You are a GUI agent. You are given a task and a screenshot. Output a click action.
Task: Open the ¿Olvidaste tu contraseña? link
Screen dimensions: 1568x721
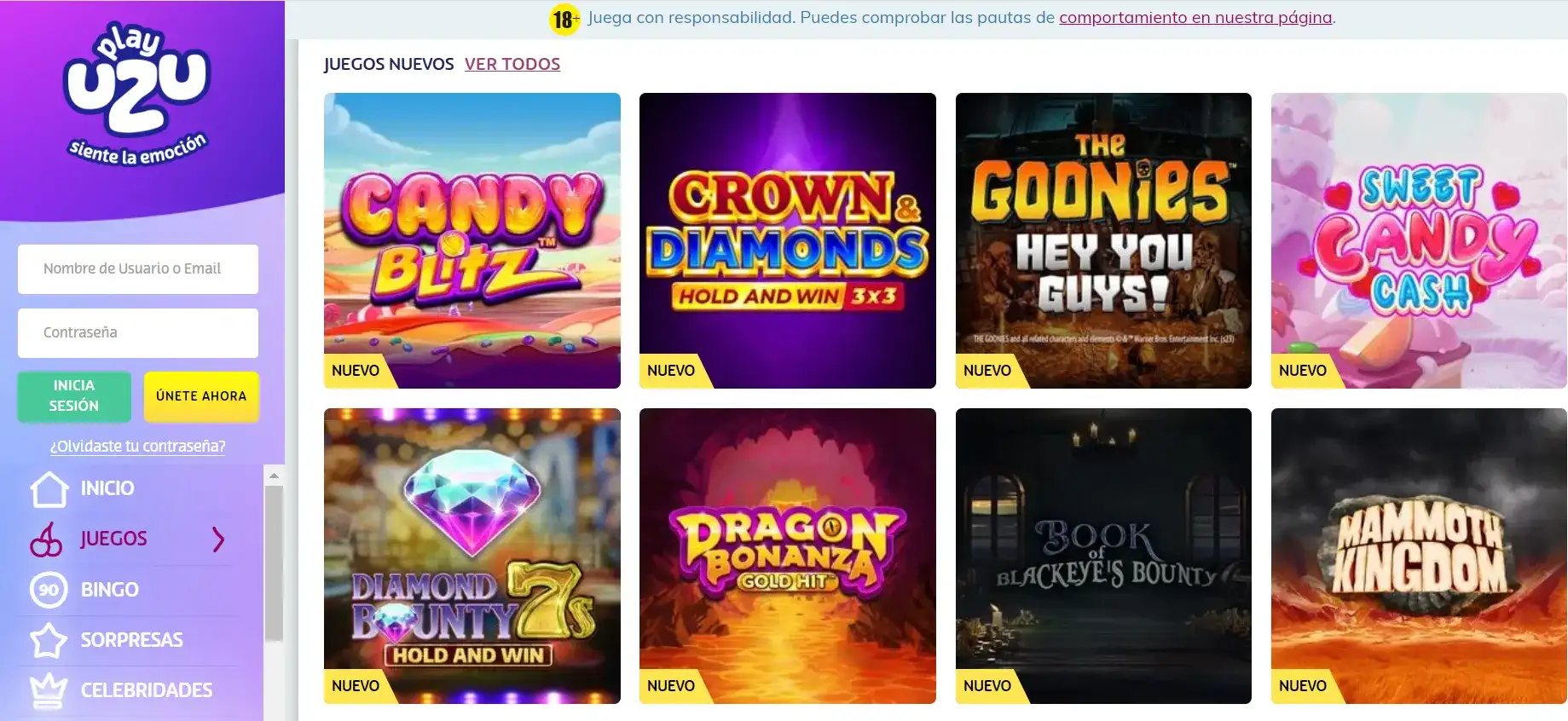137,446
